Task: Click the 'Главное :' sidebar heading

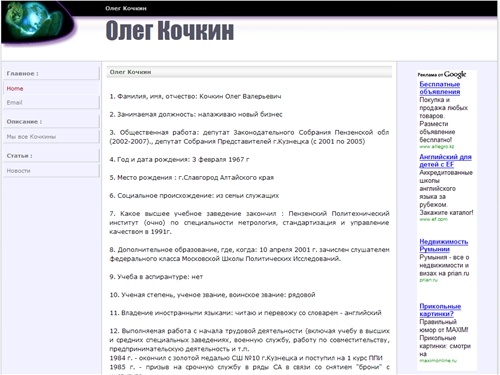Action: coord(22,73)
